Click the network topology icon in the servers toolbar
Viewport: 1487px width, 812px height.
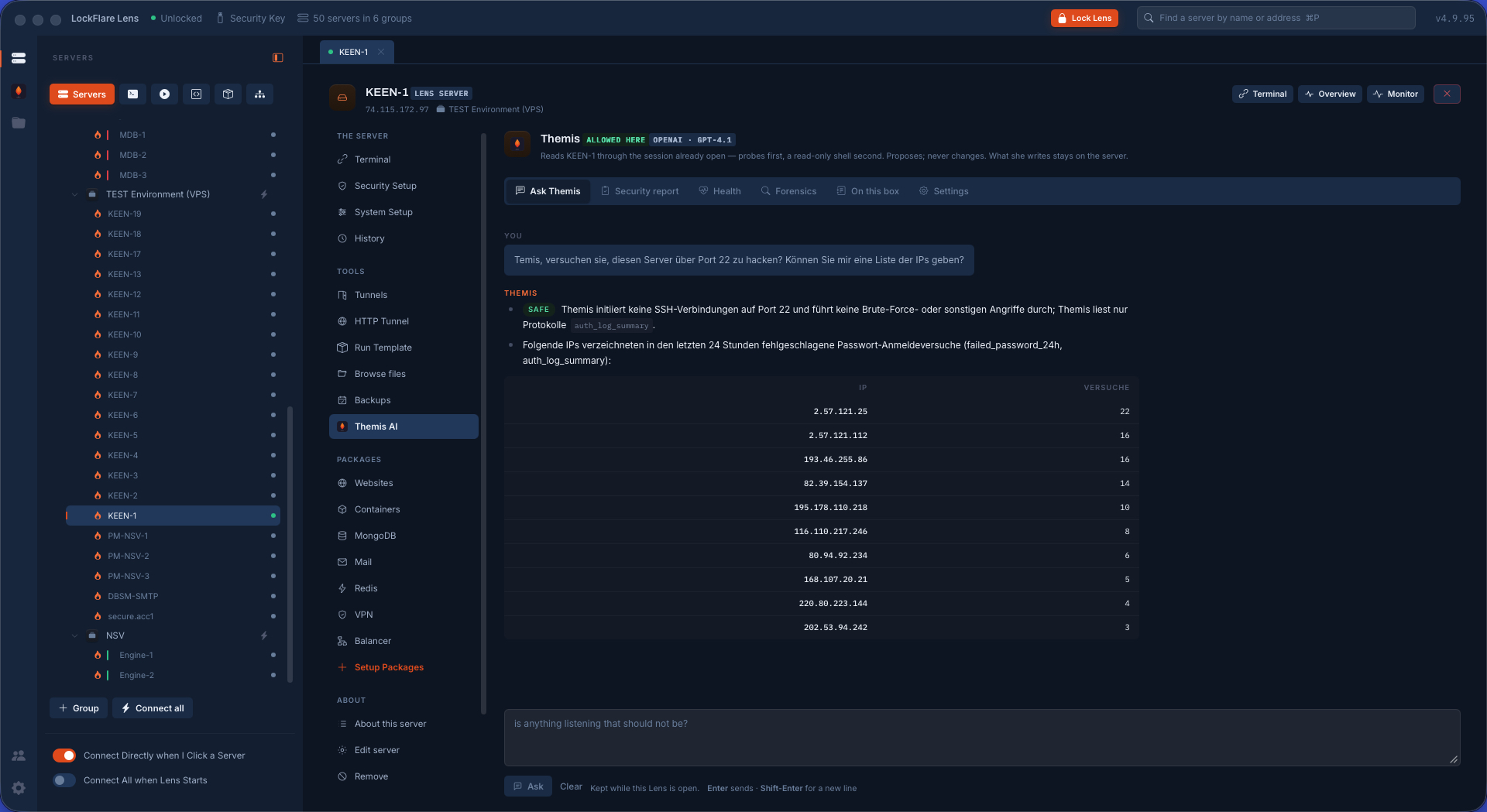click(260, 94)
